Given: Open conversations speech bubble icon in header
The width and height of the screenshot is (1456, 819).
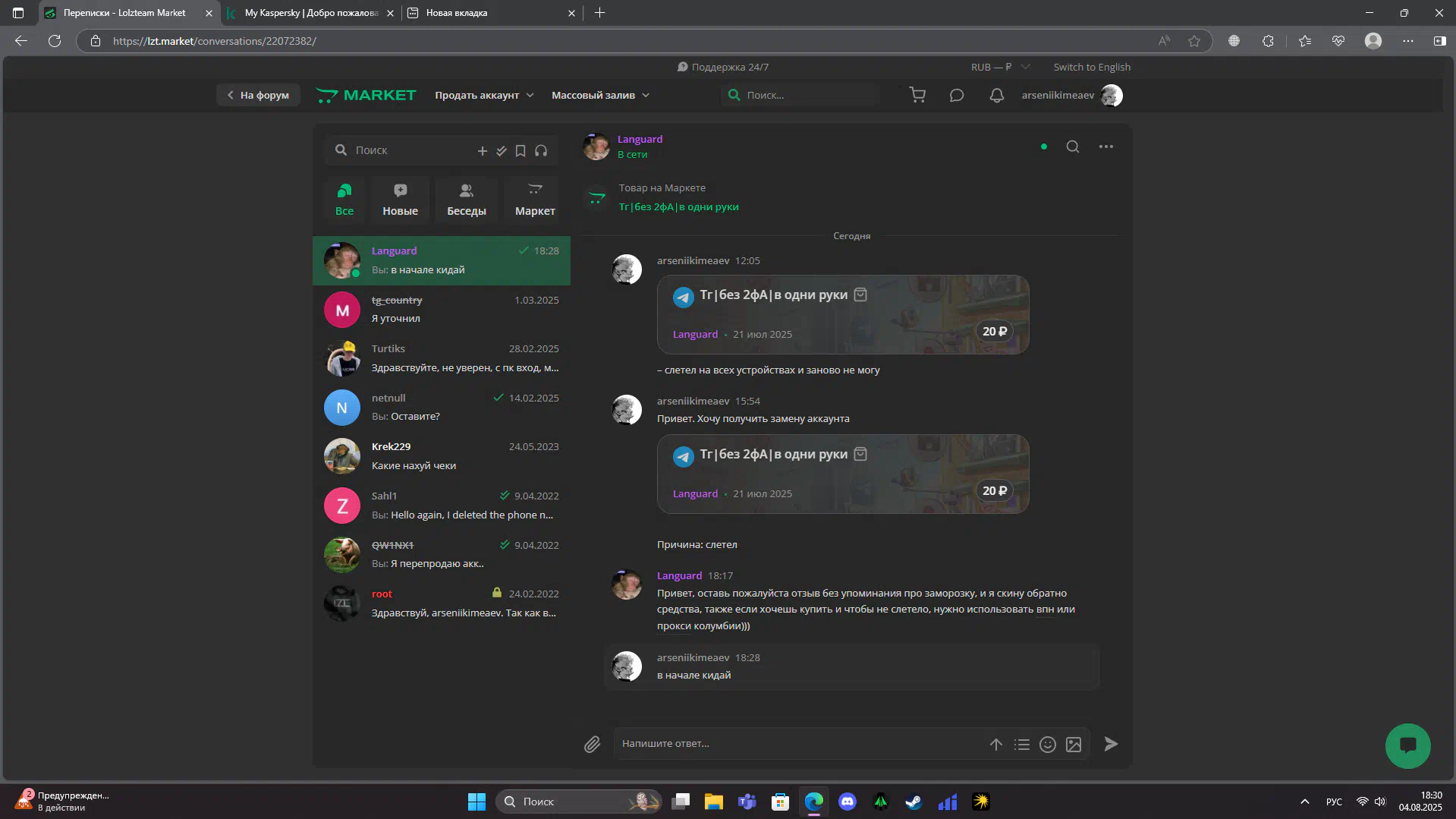Looking at the screenshot, I should pyautogui.click(x=957, y=95).
